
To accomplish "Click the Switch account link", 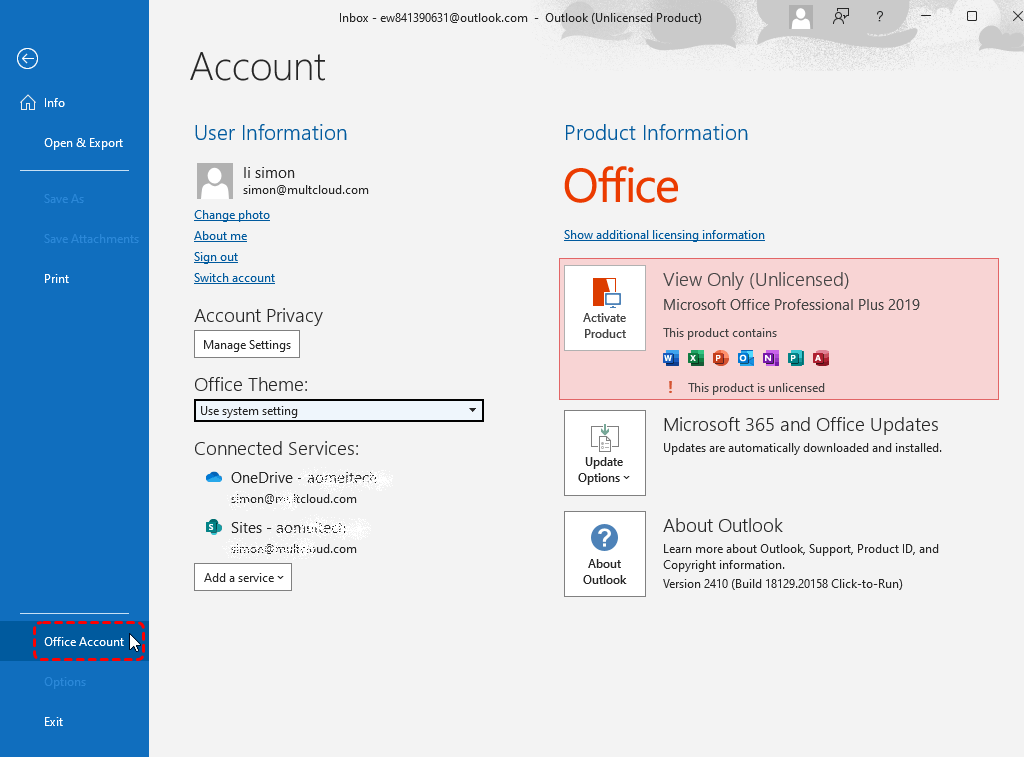I will click(234, 278).
